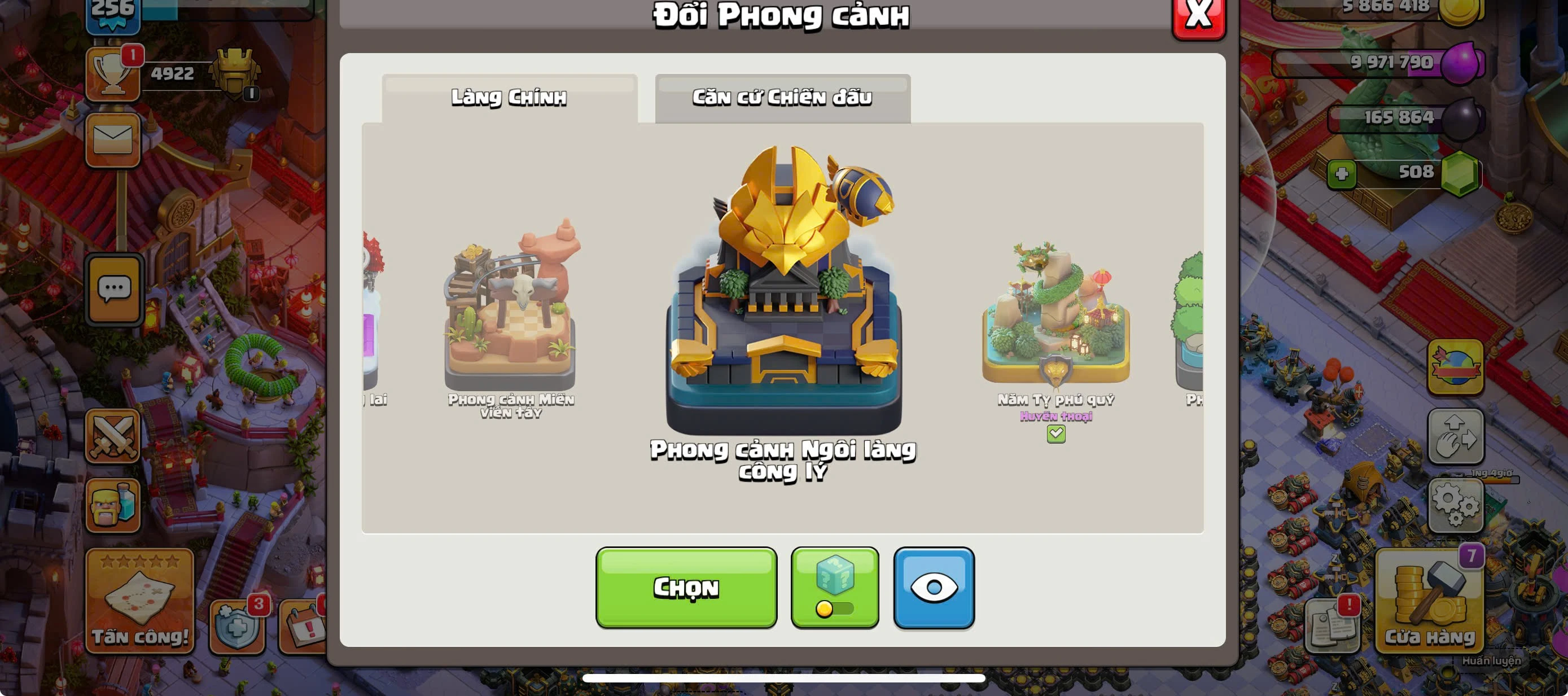Open the crossed swords war icon
1568x696 pixels.
(113, 436)
